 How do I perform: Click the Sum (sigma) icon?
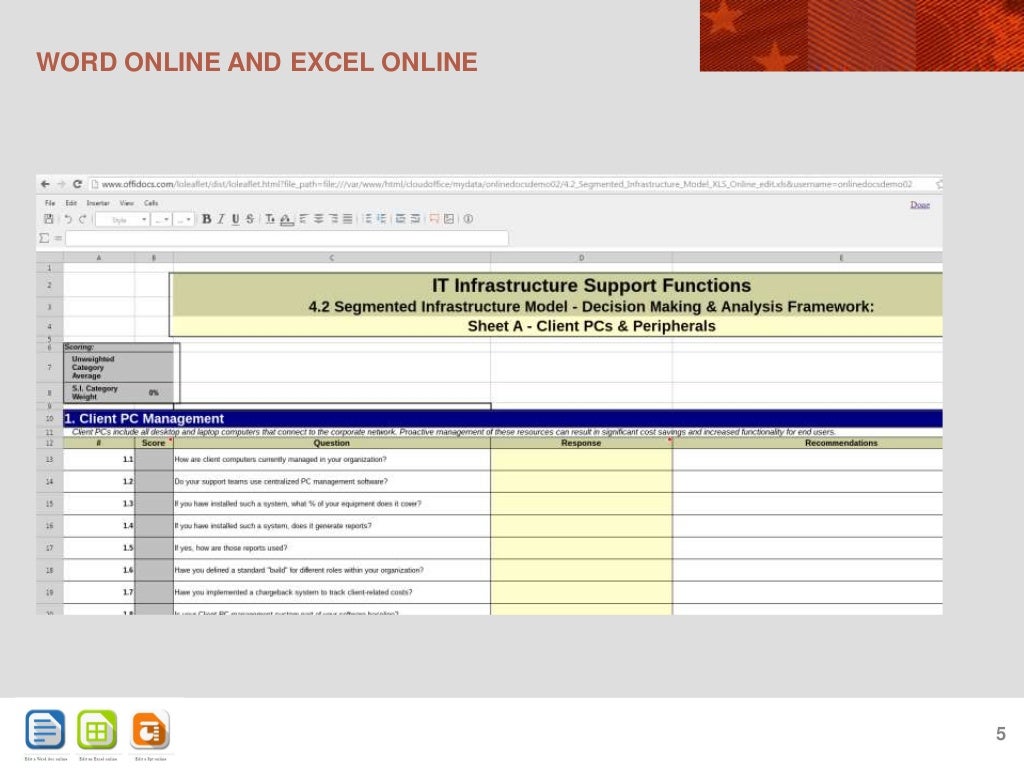44,238
